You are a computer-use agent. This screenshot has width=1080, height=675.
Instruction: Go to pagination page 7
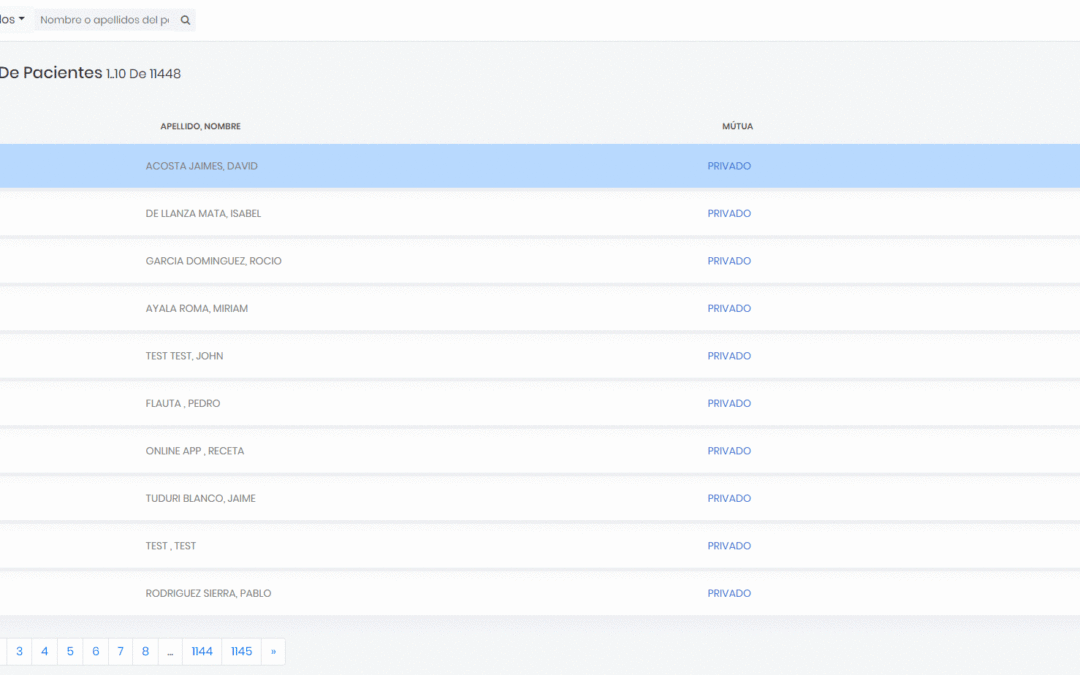coord(121,652)
